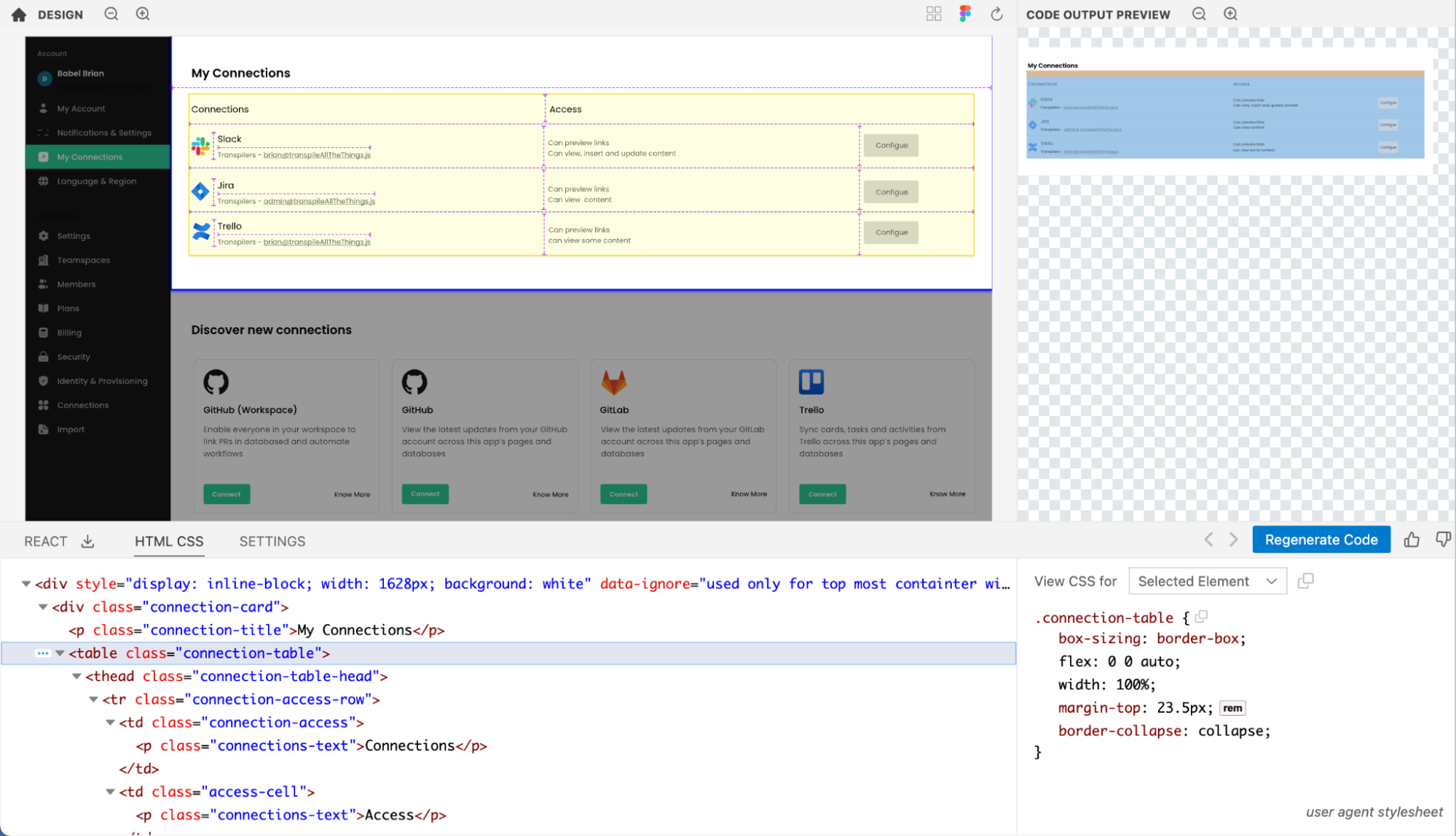
Task: Click the Trello card logo in Discover section
Action: 811,382
